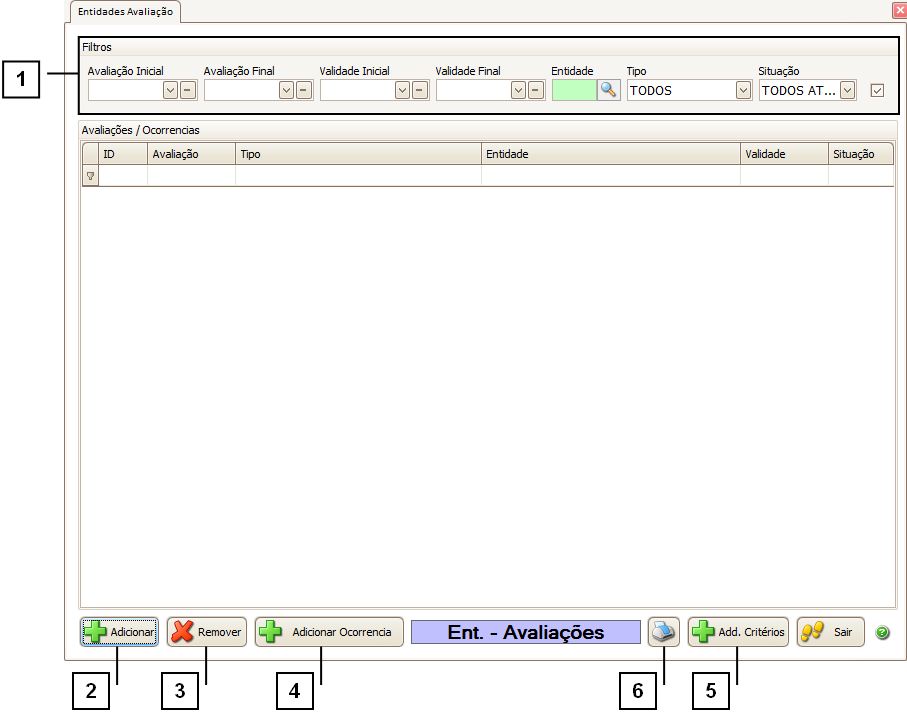
Task: Expand the Tipo dropdown showing TODOS
Action: (x=743, y=90)
